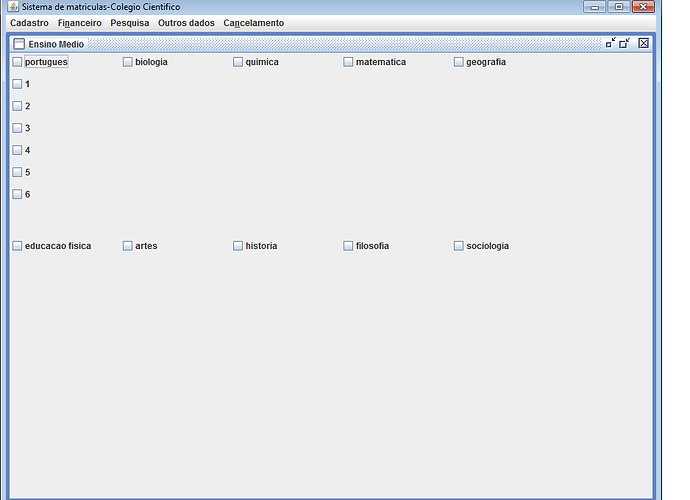Maximize the Sistema de matriculas window
The width and height of the screenshot is (690, 500).
pos(619,7)
